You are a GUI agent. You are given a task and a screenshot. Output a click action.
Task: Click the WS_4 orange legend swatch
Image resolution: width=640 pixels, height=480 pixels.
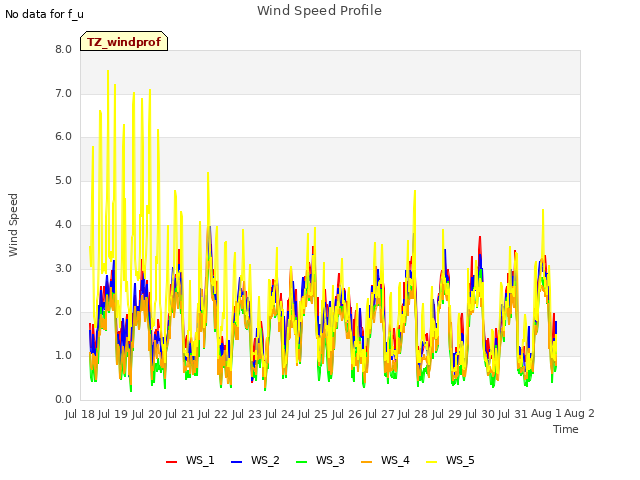[x=367, y=461]
